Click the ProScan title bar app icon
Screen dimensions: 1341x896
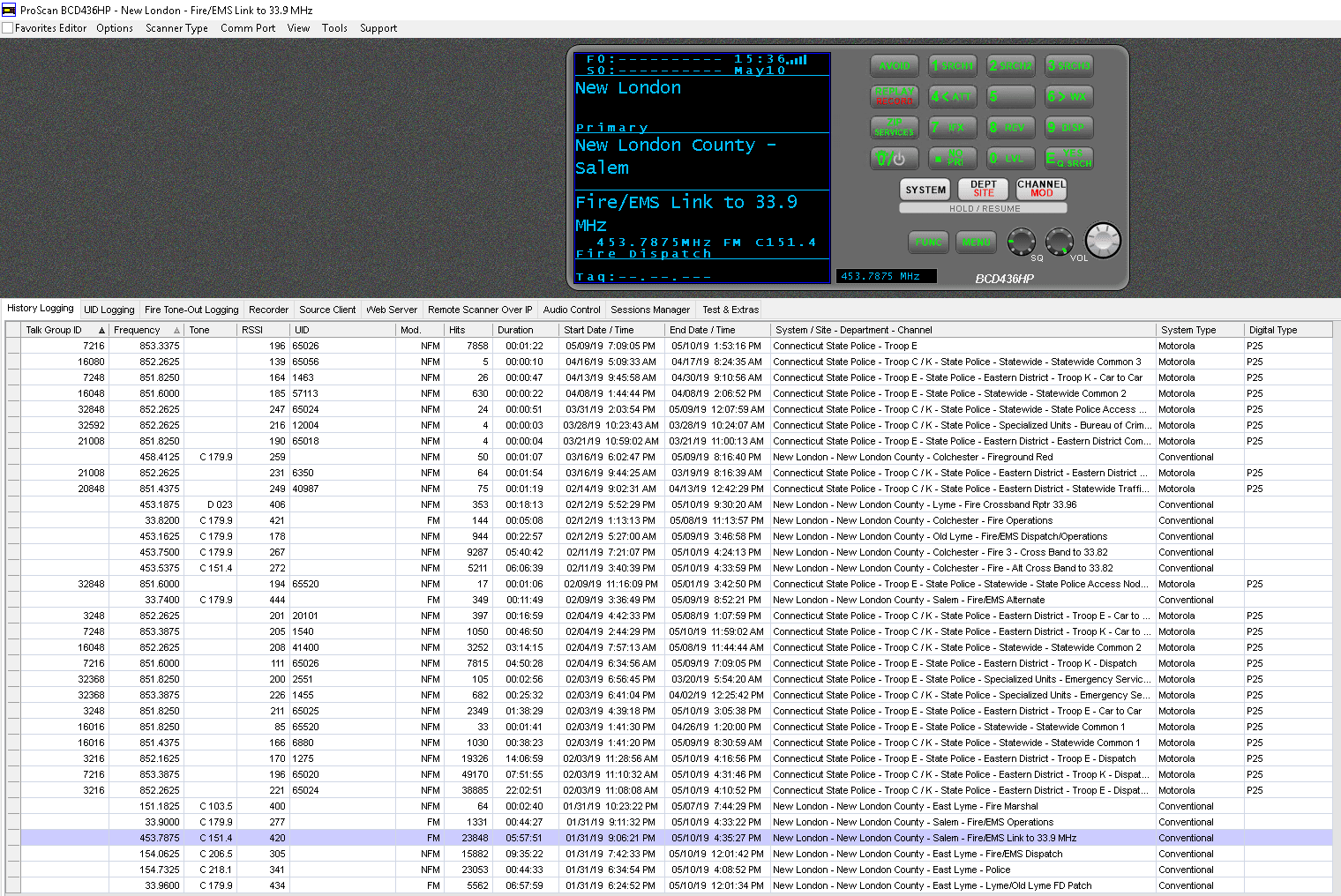(x=9, y=10)
